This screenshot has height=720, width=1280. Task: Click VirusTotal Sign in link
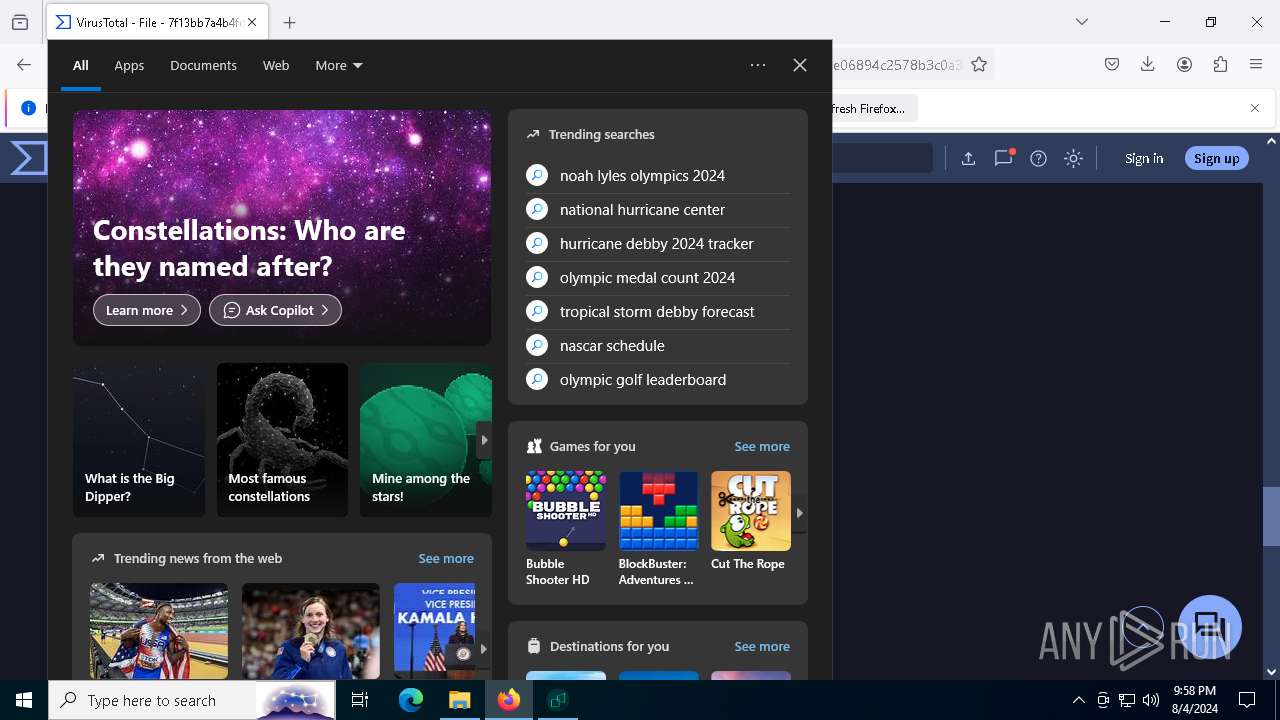1144,158
